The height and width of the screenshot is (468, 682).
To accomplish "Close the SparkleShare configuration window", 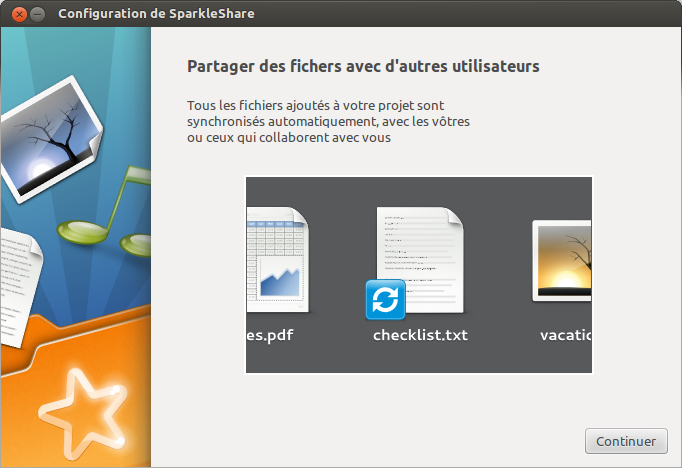I will [x=16, y=14].
